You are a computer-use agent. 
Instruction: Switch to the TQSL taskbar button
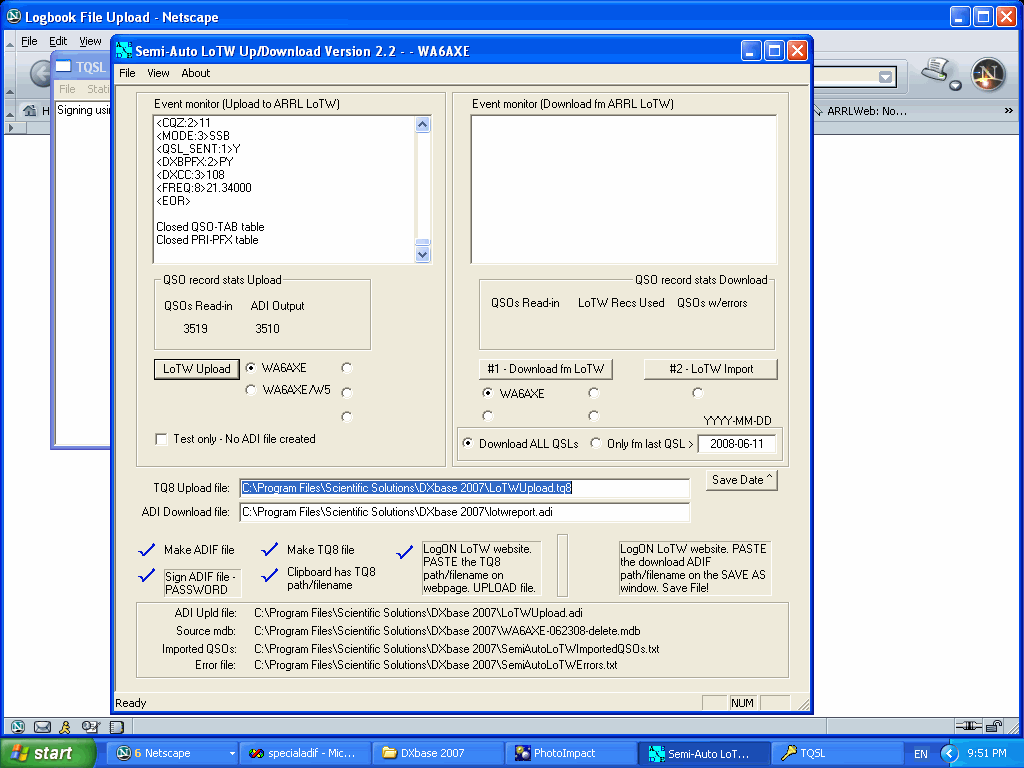[837, 753]
